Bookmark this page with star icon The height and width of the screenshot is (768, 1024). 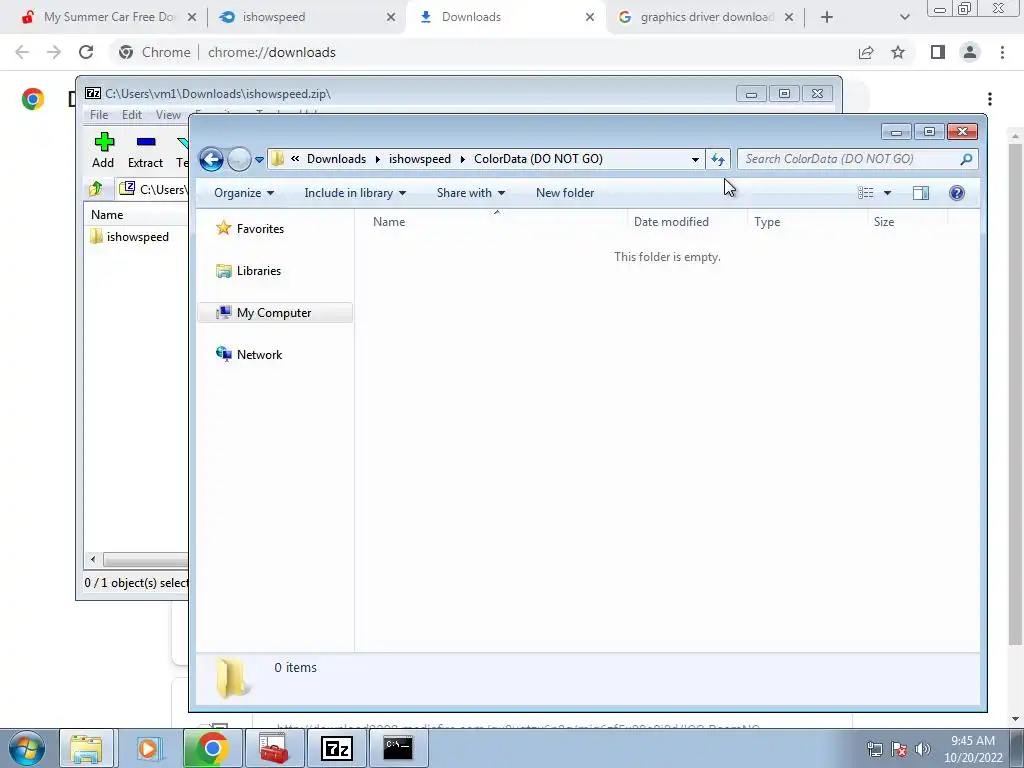[899, 52]
